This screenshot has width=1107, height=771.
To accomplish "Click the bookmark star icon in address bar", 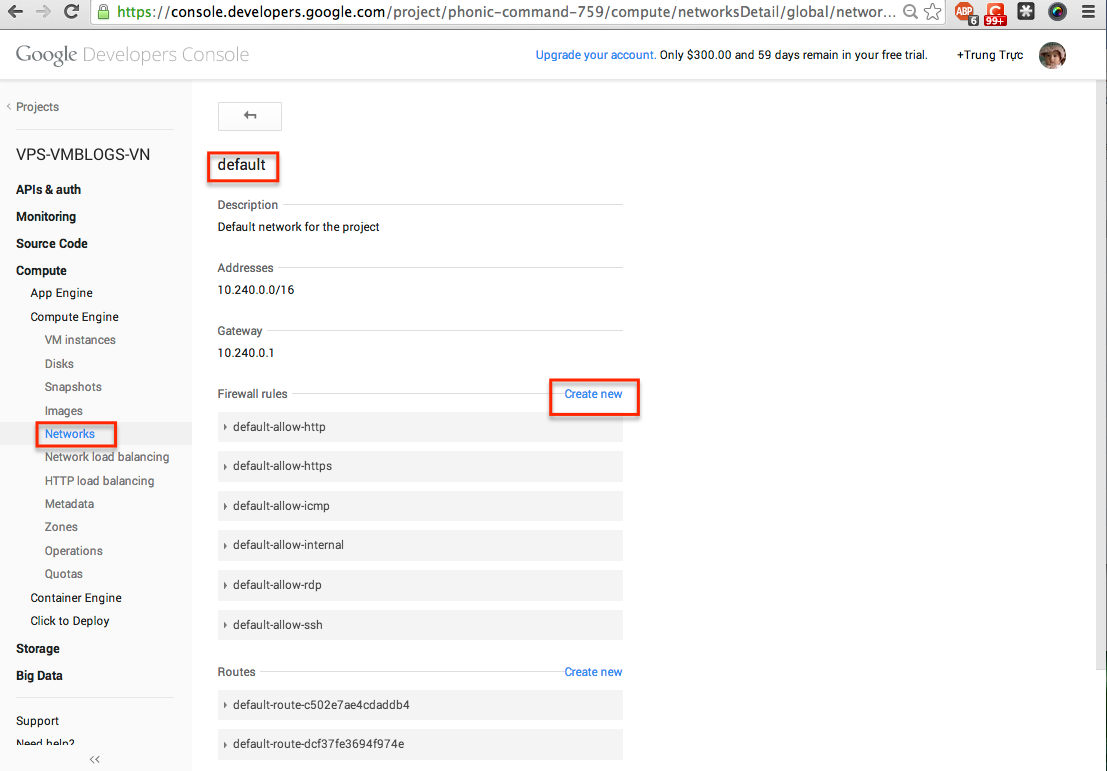I will click(x=932, y=13).
